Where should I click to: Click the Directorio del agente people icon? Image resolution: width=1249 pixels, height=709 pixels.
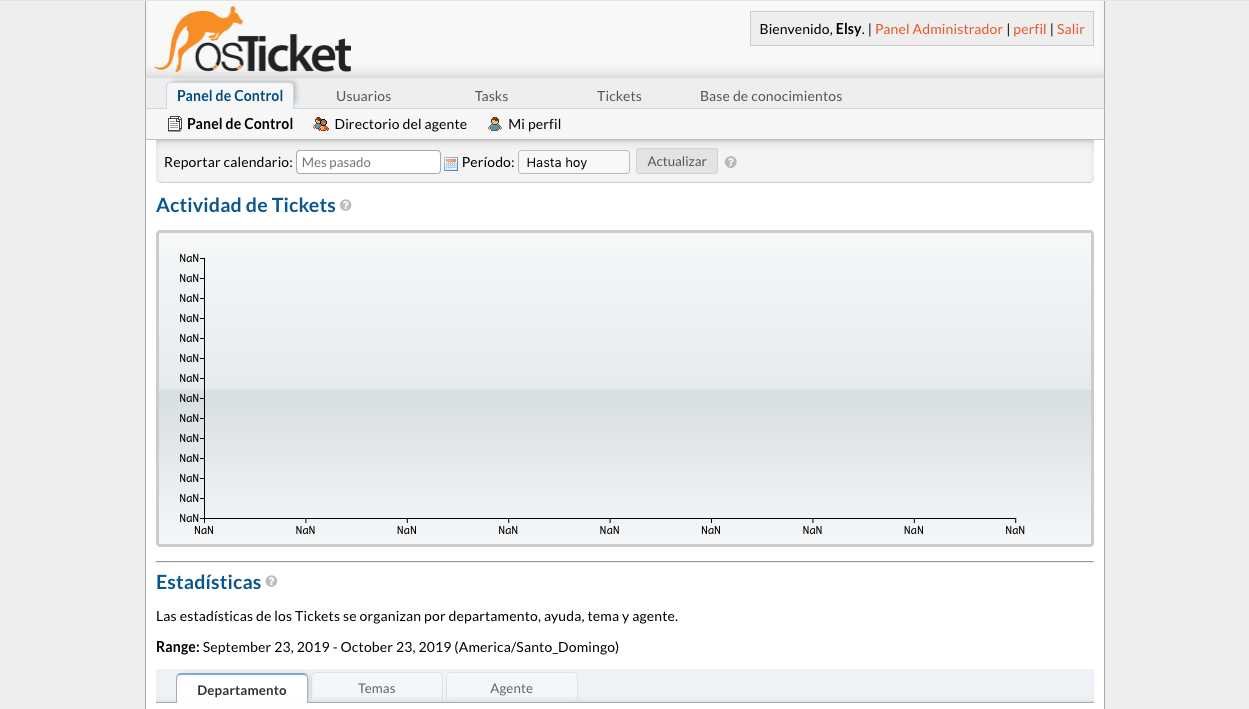[x=321, y=125]
